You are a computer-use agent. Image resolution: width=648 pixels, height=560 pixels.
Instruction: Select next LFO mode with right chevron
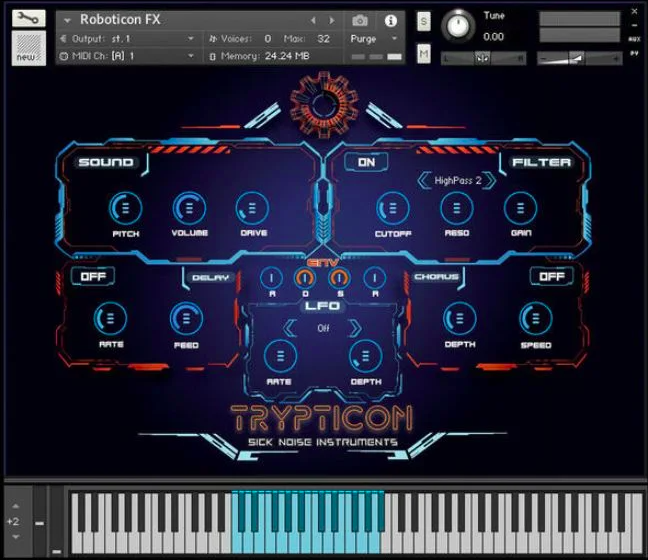coord(355,329)
